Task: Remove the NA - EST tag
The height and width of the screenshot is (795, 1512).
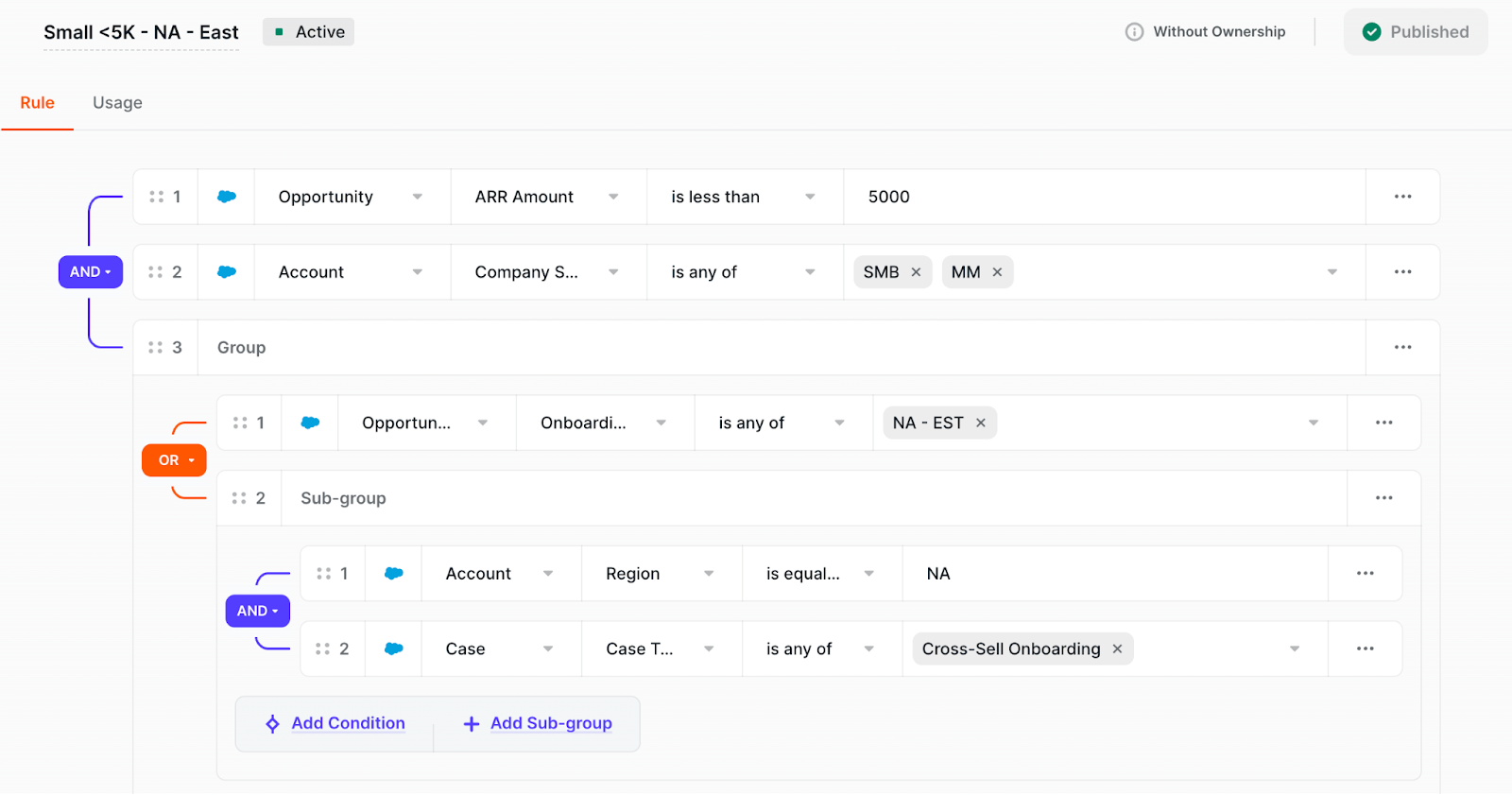Action: [x=981, y=423]
